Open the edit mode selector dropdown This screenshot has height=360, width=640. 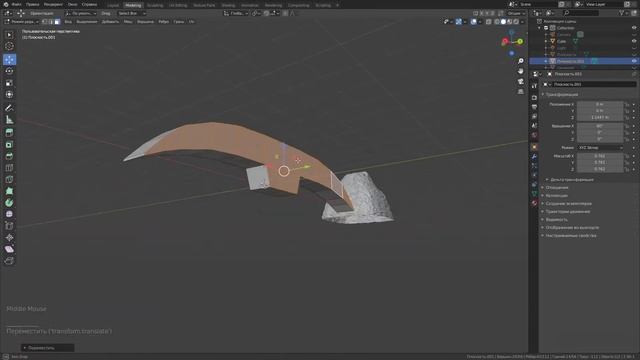coord(21,22)
